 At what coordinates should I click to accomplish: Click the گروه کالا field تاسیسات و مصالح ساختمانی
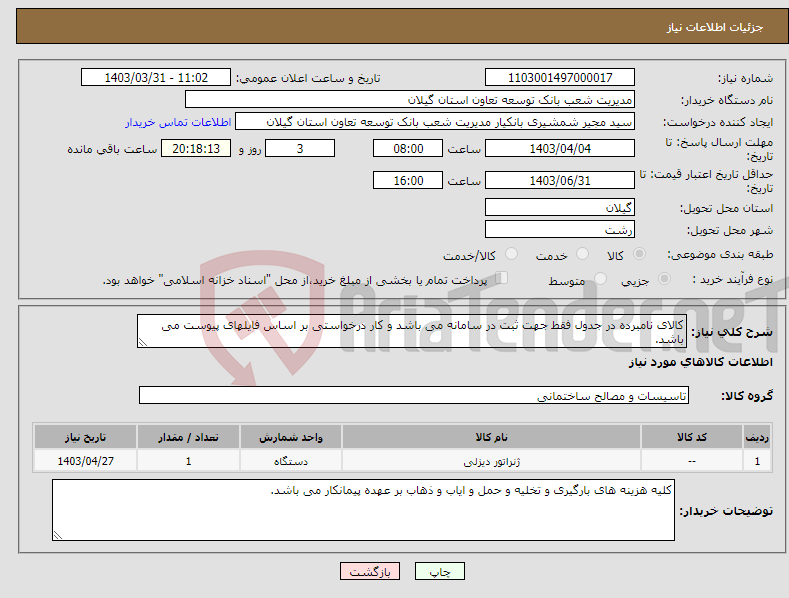click(414, 395)
